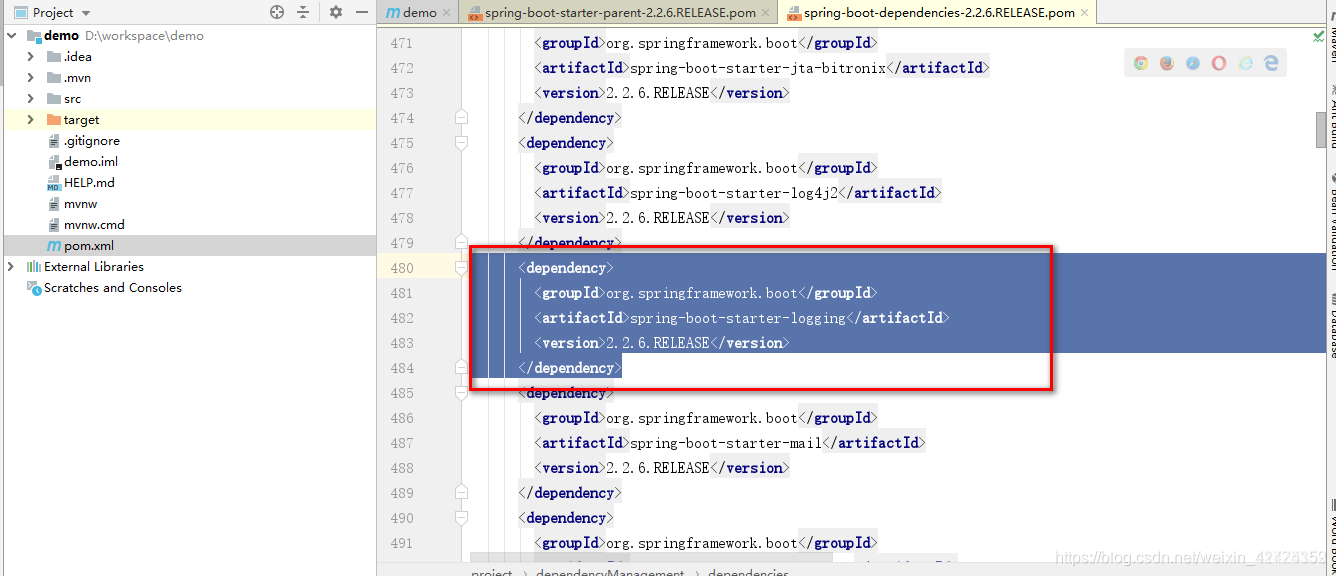The width and height of the screenshot is (1336, 576).
Task: Click org.springframework.boot groupId on line 476
Action: pos(702,168)
